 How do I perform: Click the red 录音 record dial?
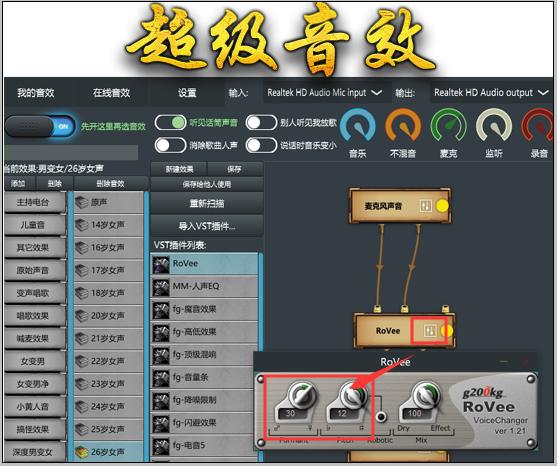tap(538, 126)
